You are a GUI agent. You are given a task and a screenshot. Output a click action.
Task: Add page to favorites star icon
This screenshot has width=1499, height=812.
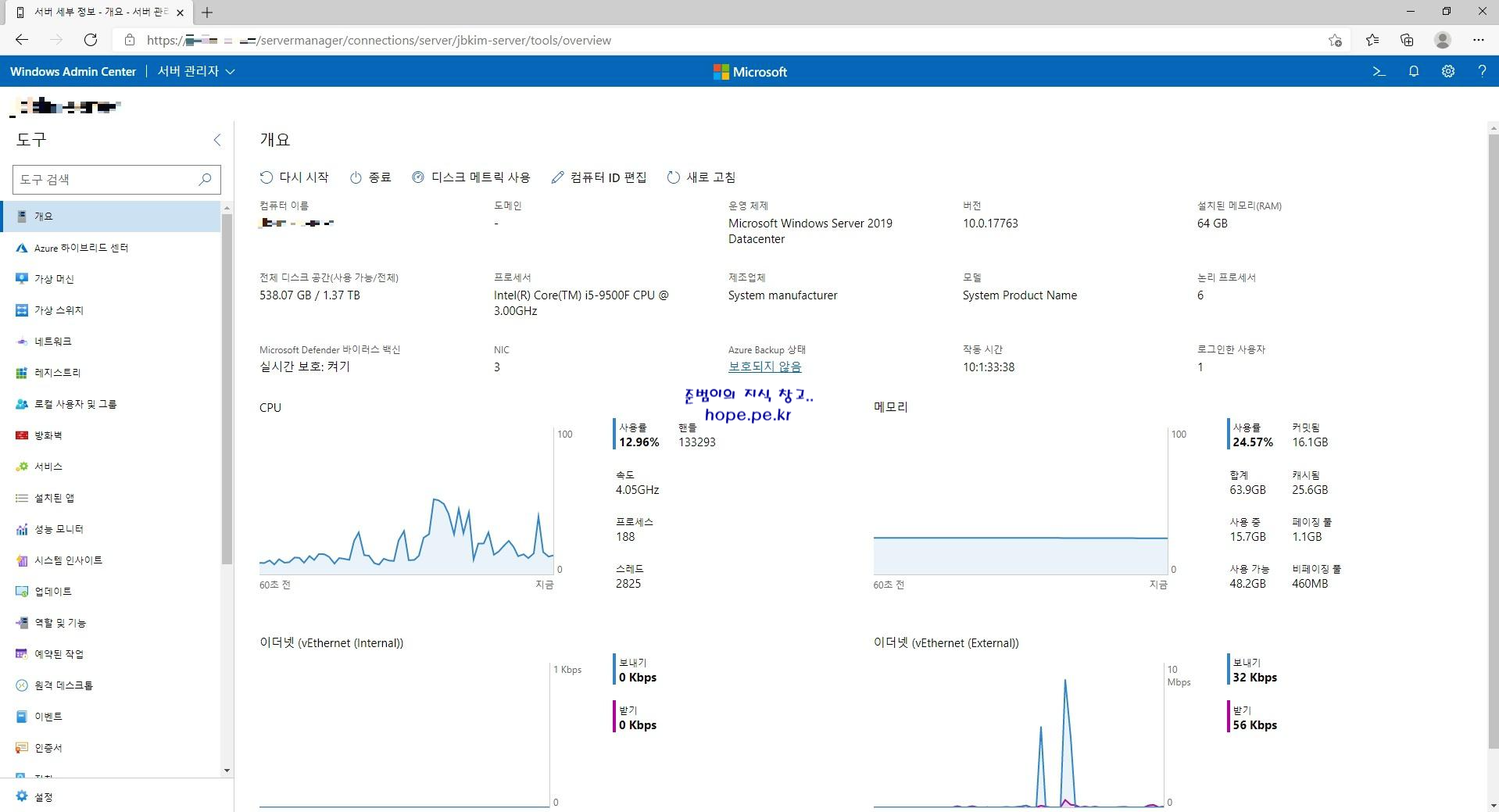(1335, 40)
